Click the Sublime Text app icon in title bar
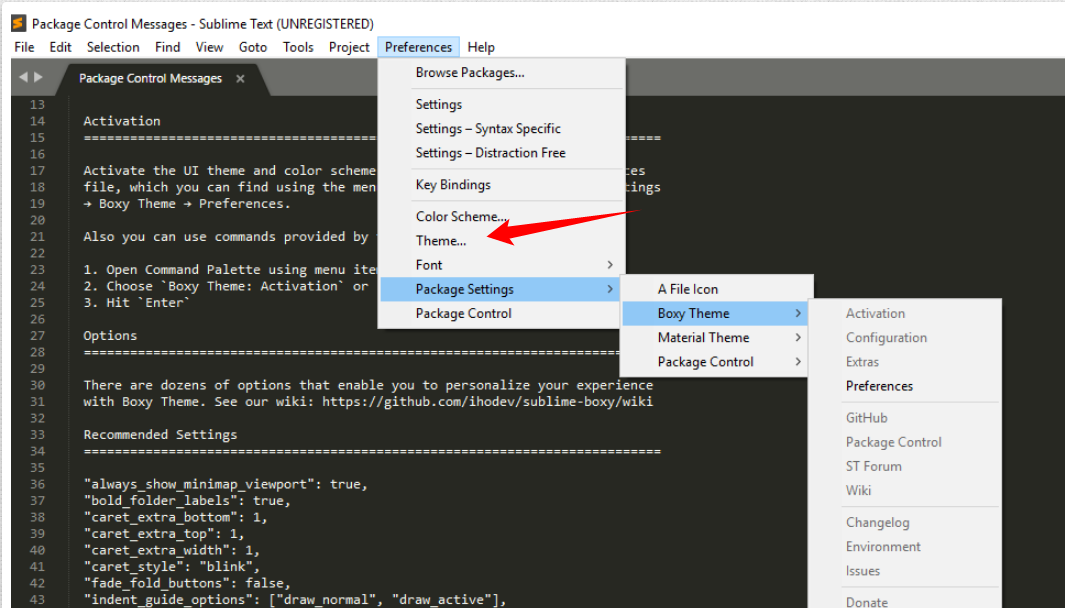The height and width of the screenshot is (608, 1065). coord(18,23)
